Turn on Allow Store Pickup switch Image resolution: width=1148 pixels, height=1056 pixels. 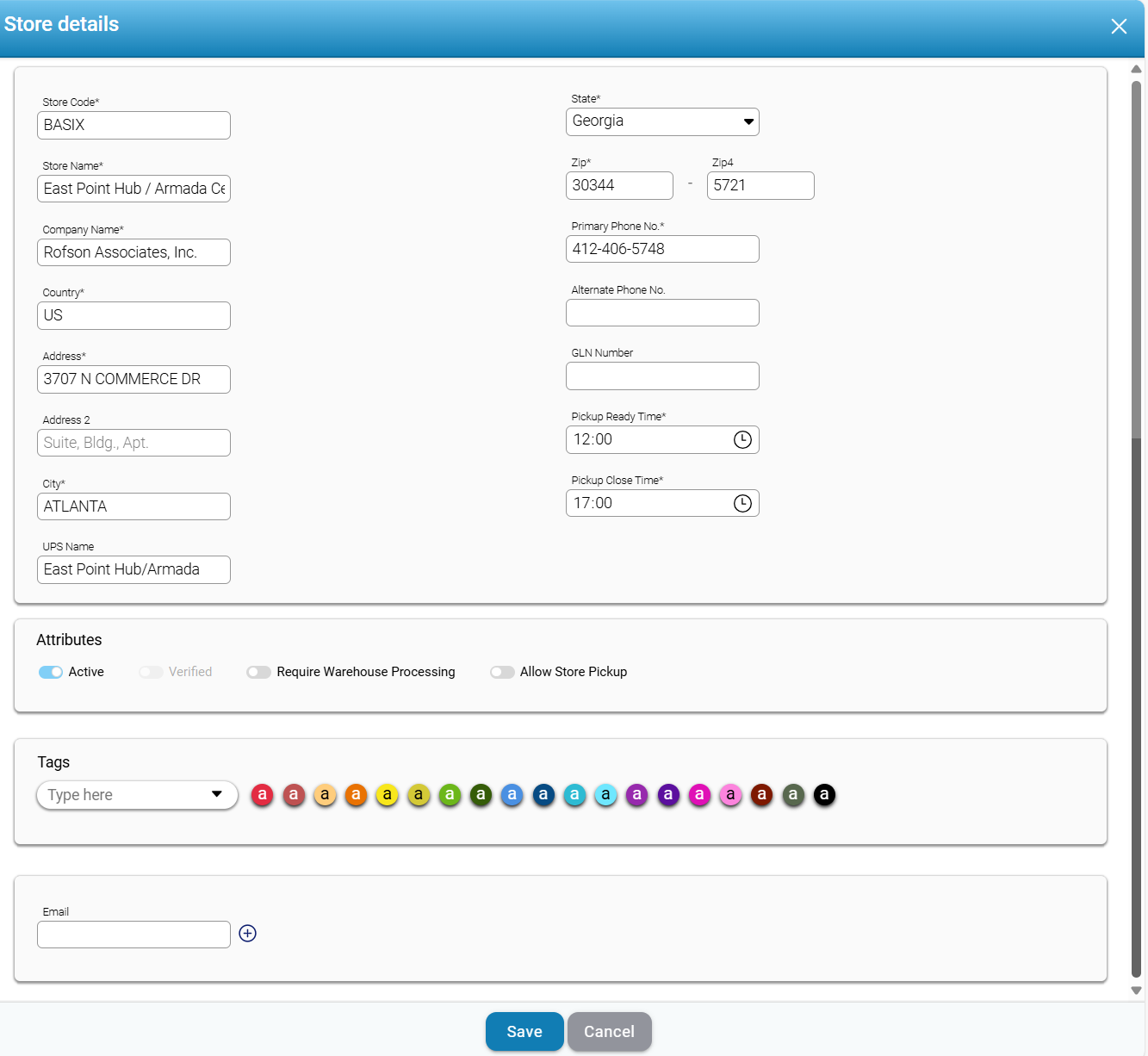tap(502, 673)
